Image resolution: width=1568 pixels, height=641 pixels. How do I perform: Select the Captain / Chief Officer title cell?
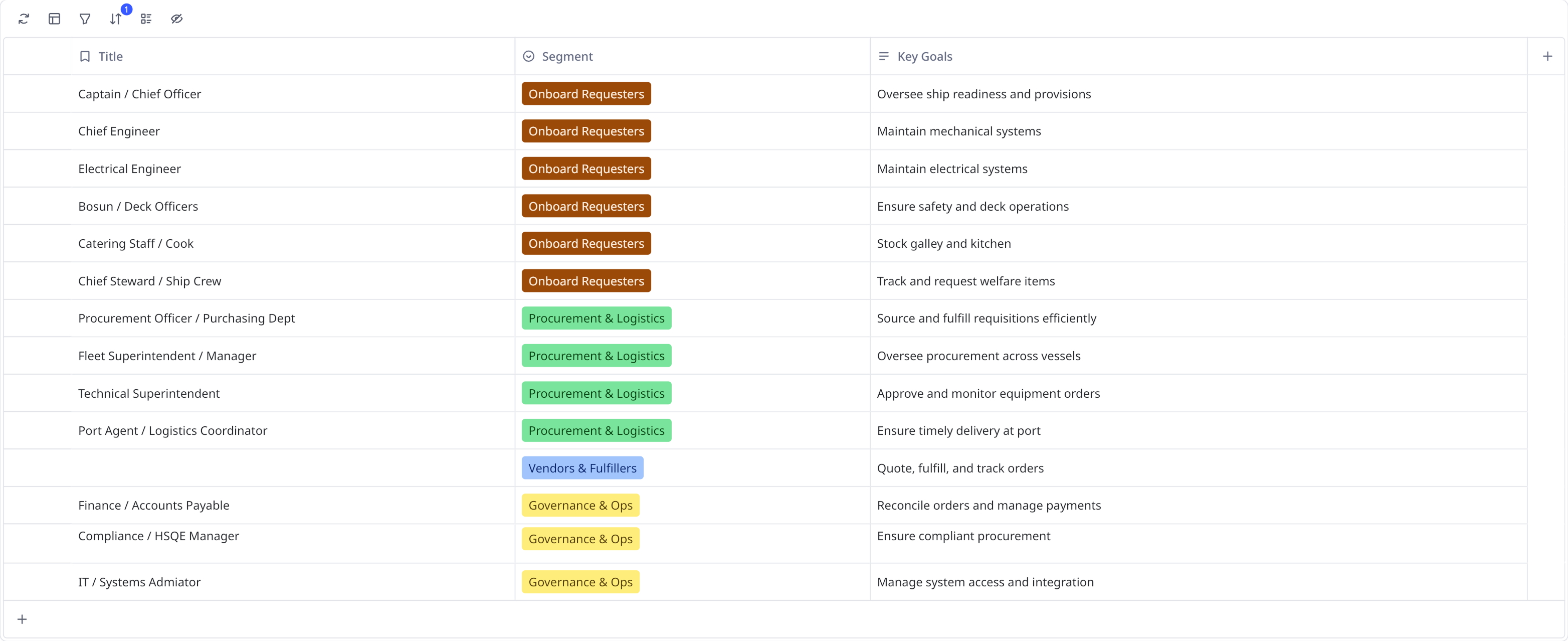point(139,94)
